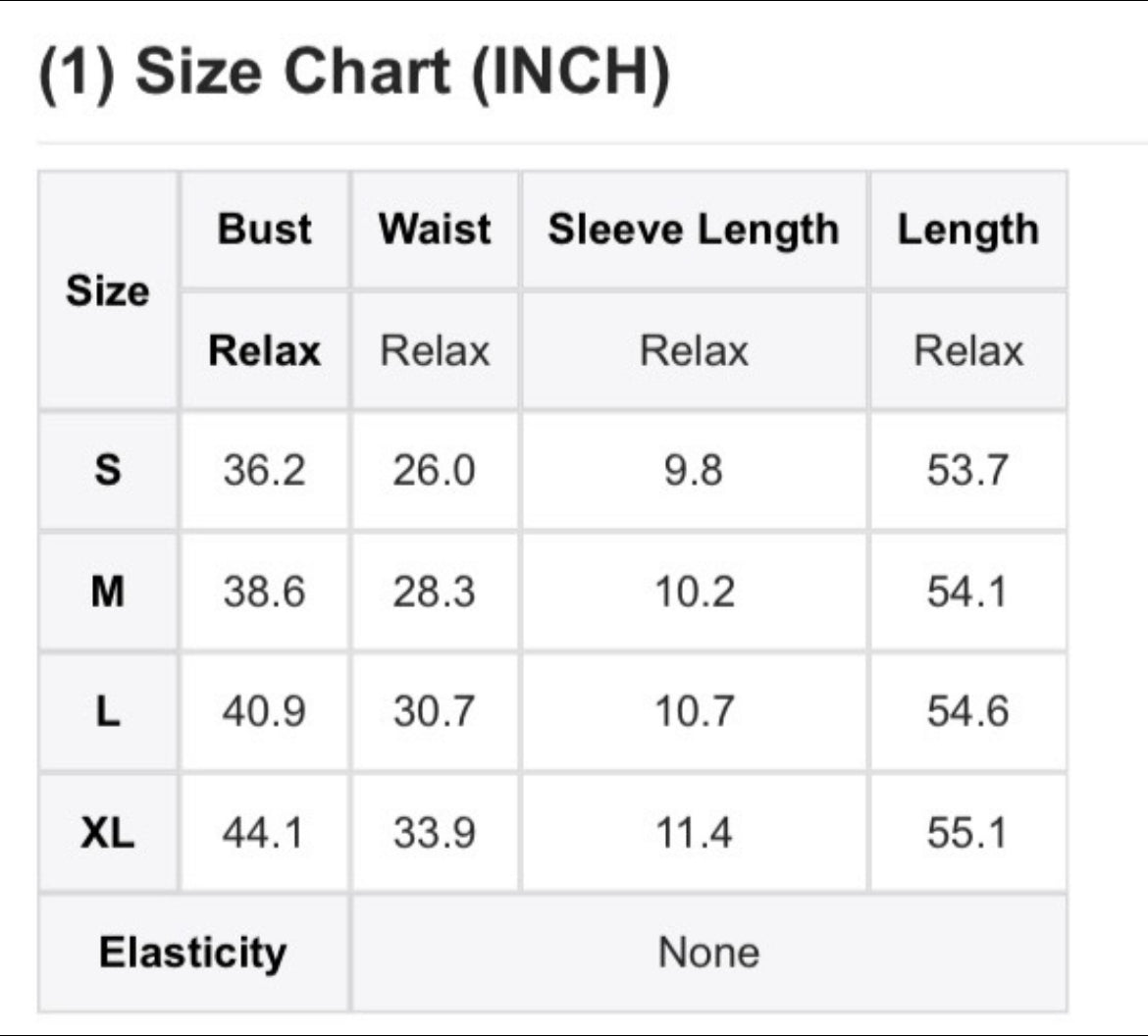
Task: Select the S size row label
Action: (108, 470)
